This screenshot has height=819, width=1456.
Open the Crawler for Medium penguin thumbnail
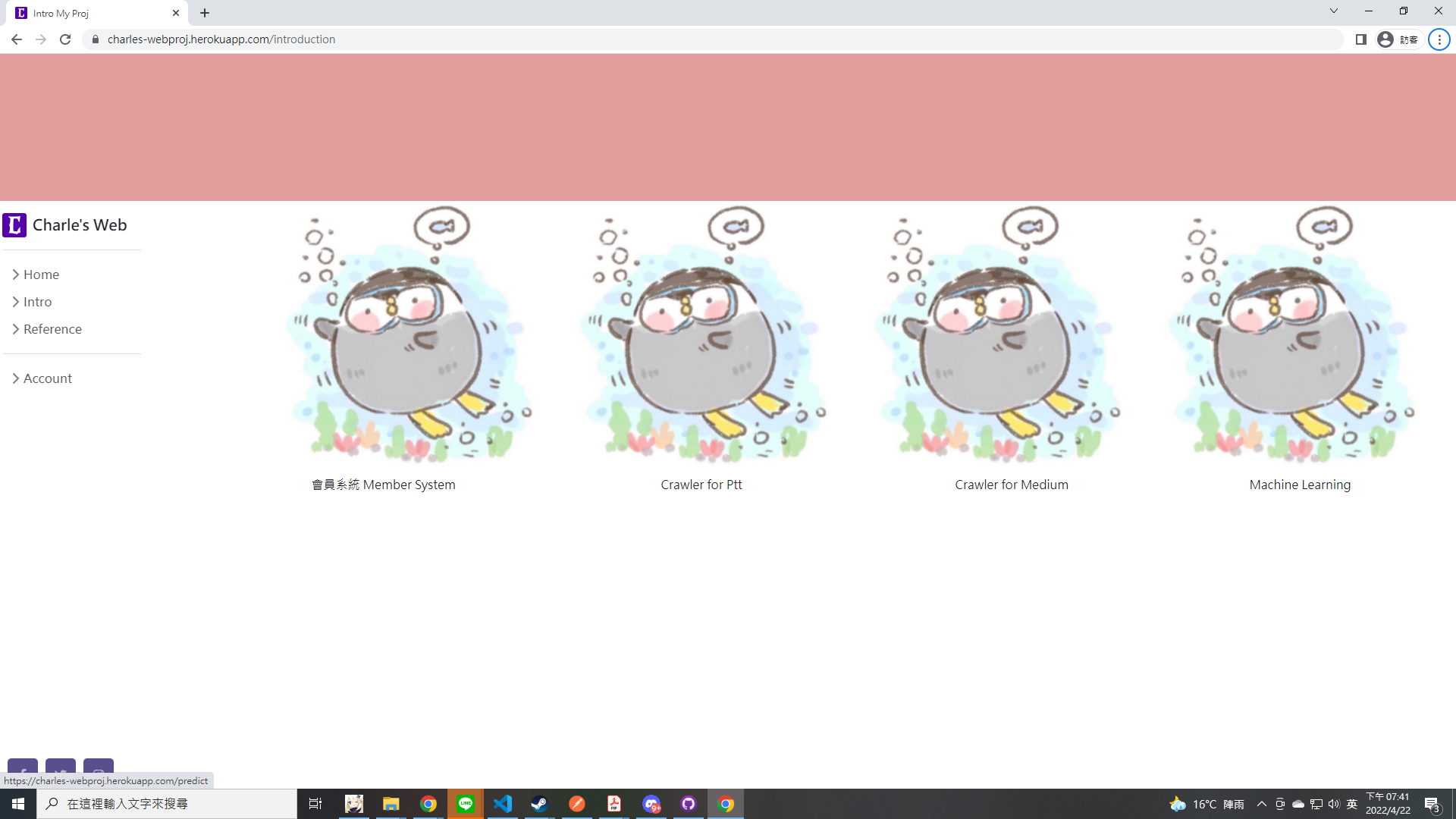tap(997, 334)
